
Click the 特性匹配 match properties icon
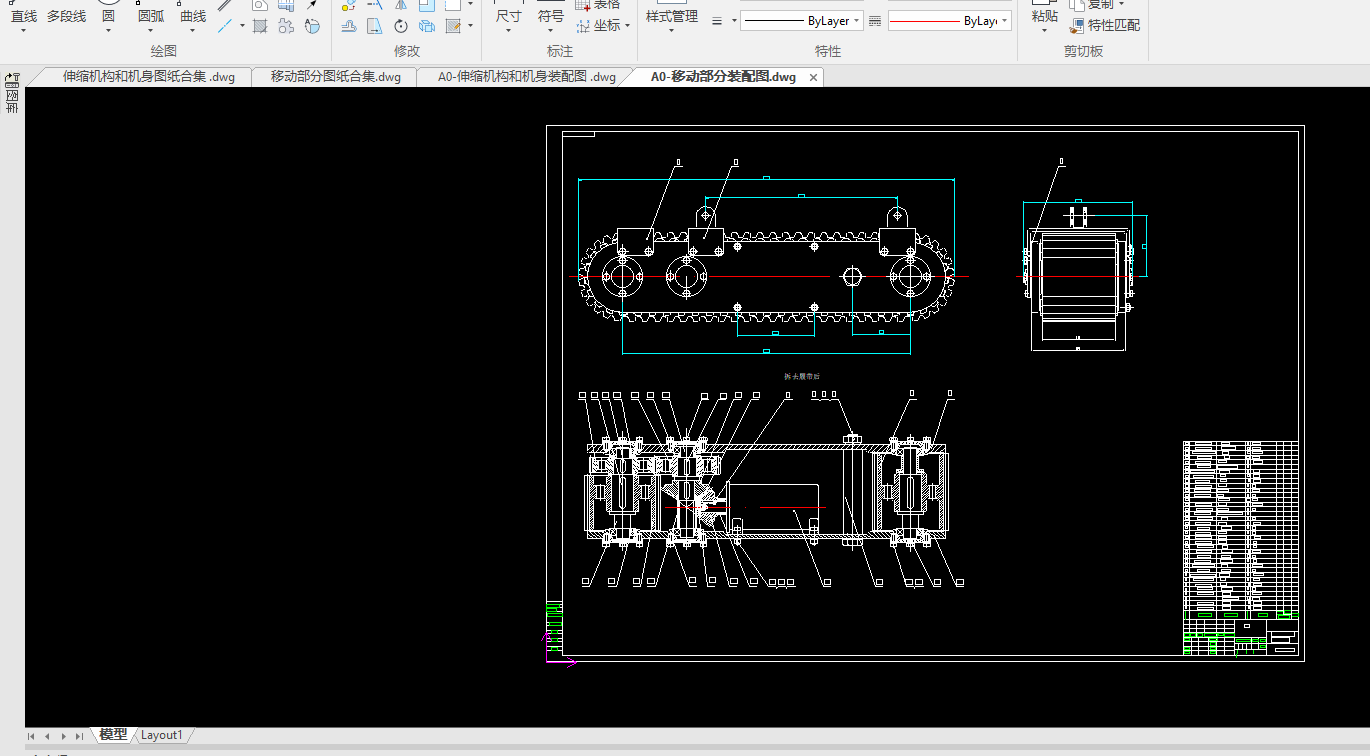click(x=1077, y=25)
